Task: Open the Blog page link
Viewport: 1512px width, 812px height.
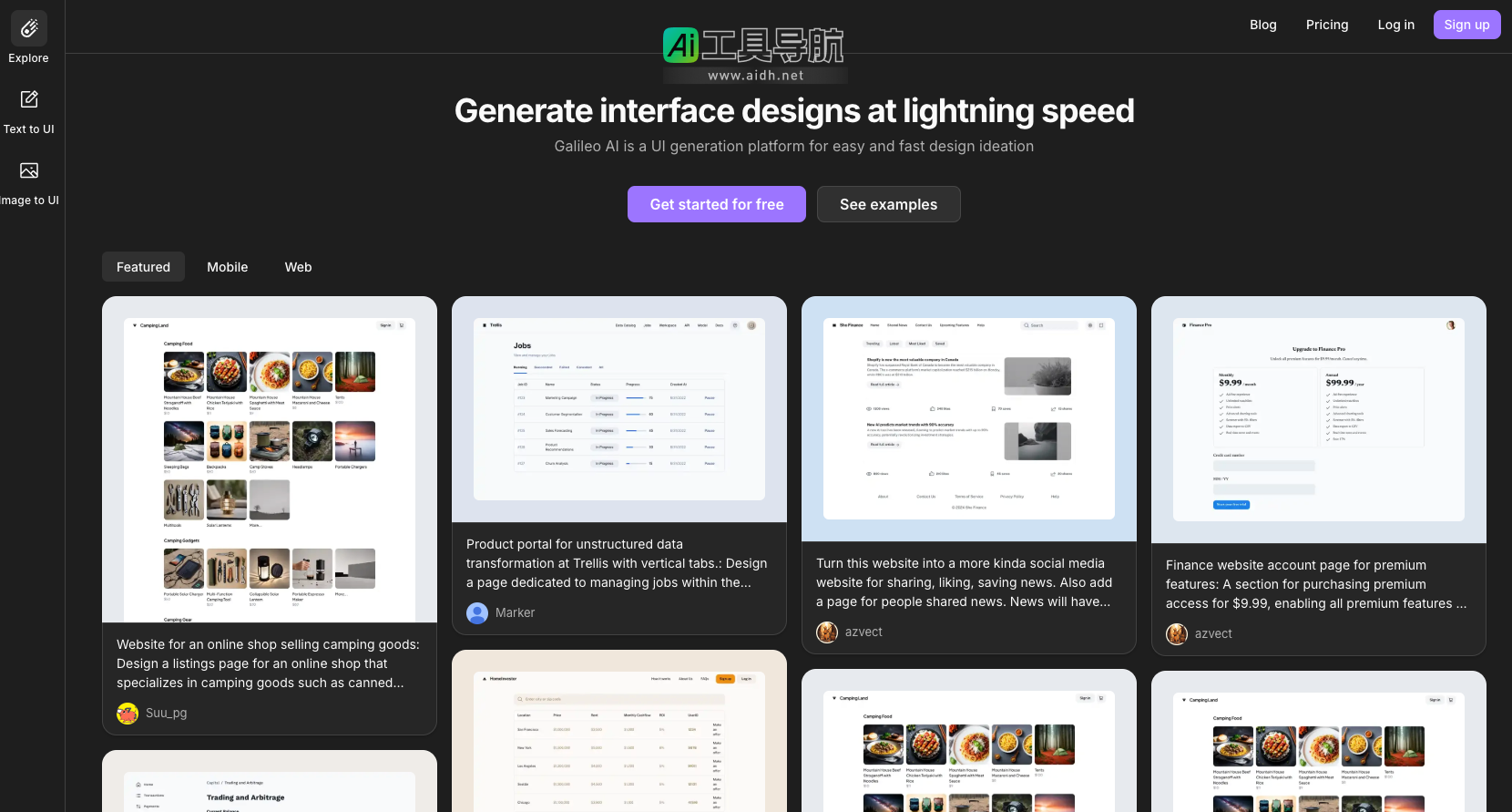Action: (x=1262, y=25)
